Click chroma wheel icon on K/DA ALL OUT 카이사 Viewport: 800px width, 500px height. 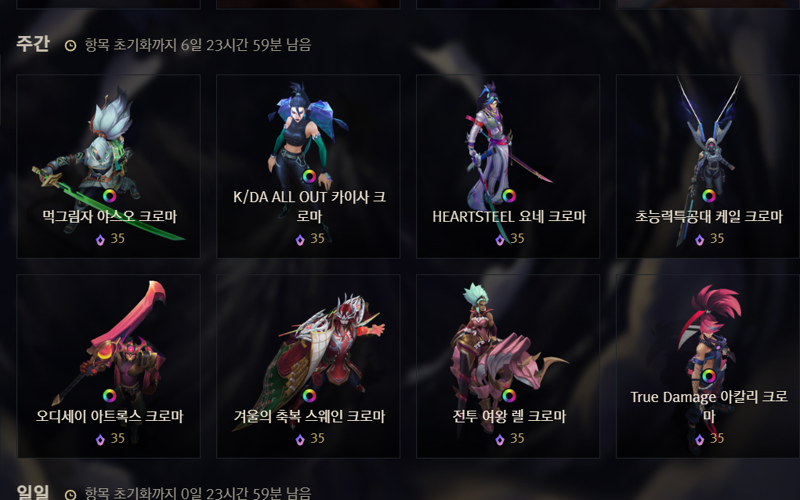point(309,177)
